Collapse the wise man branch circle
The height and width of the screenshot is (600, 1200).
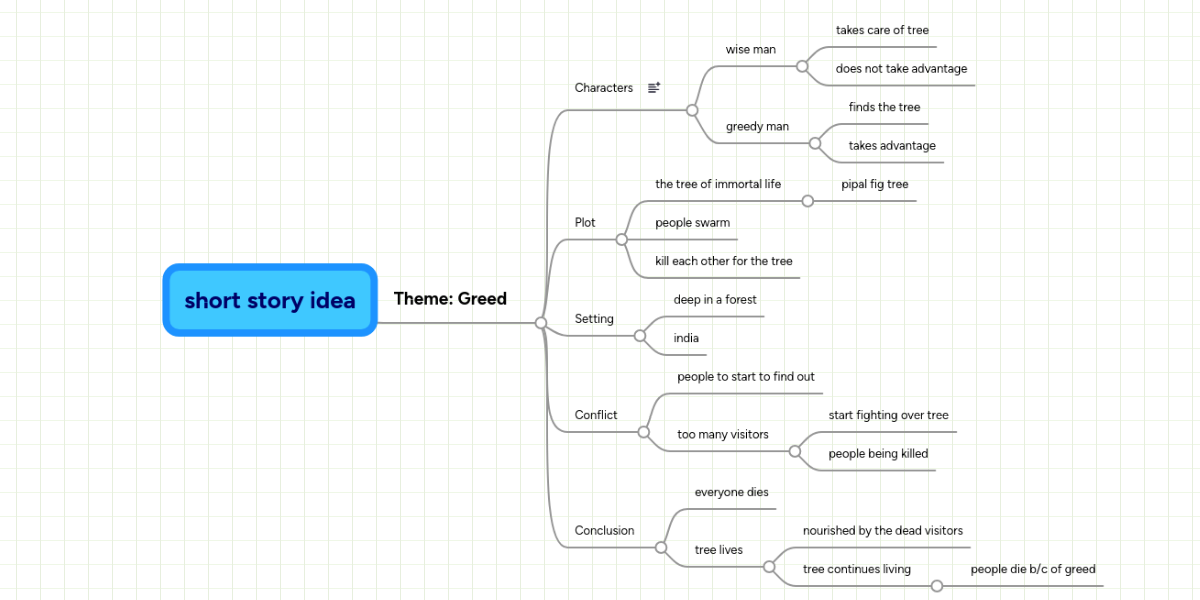click(x=801, y=67)
